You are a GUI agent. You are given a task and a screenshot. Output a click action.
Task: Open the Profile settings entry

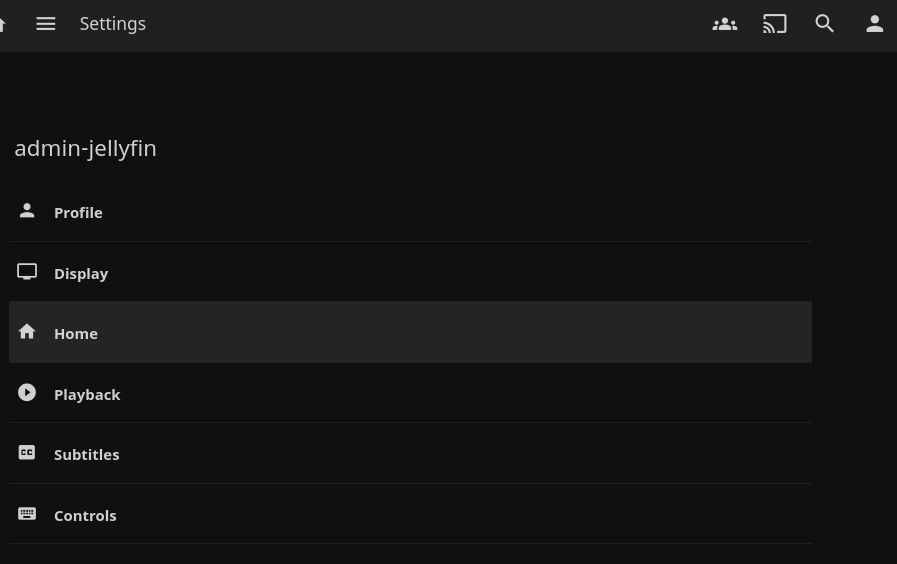[78, 212]
